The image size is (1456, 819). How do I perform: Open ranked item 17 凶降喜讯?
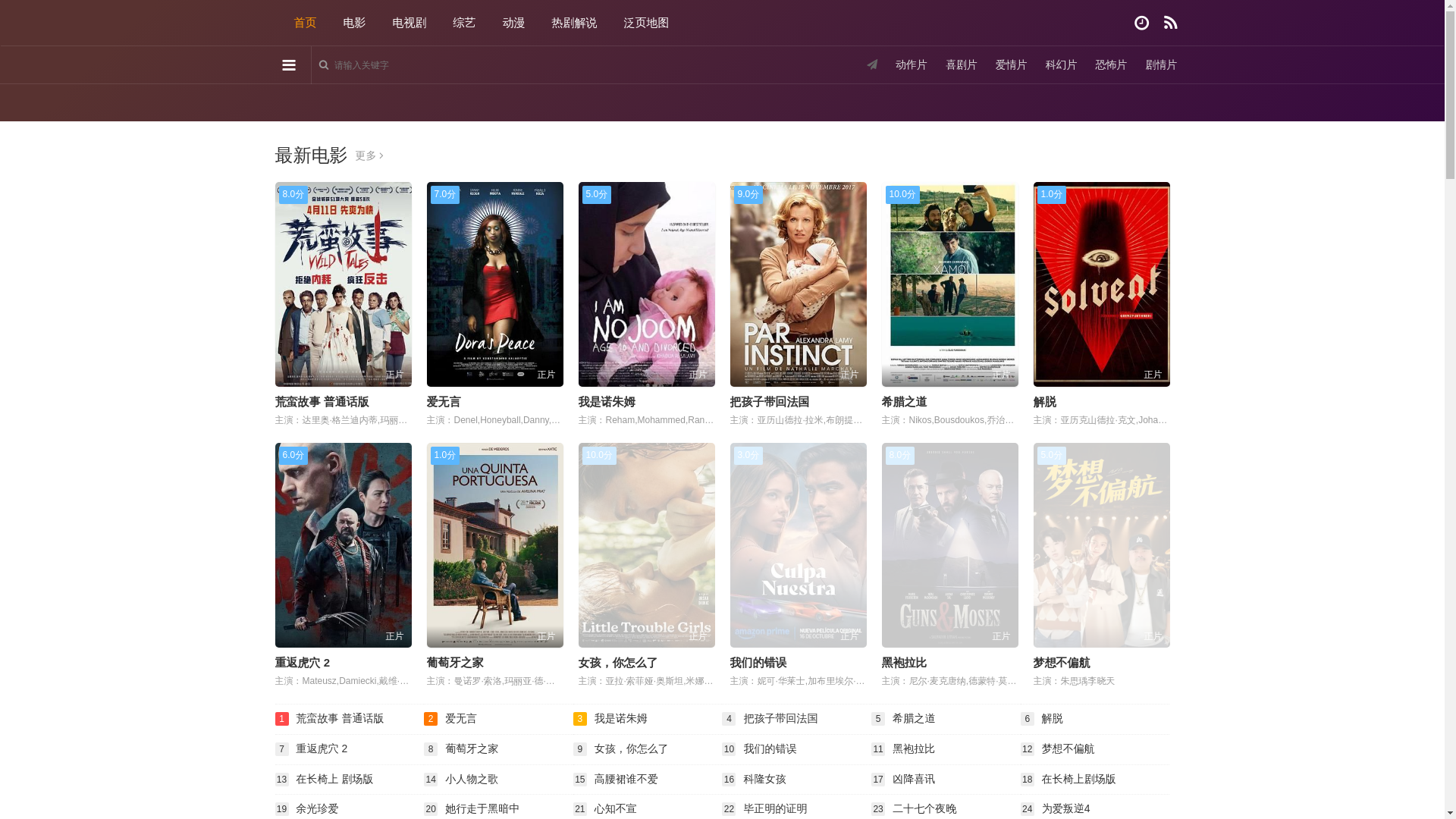914,779
